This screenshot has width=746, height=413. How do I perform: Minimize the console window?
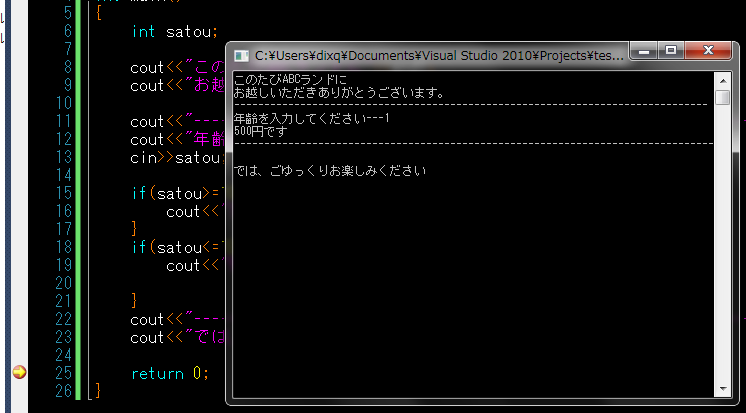tap(644, 50)
